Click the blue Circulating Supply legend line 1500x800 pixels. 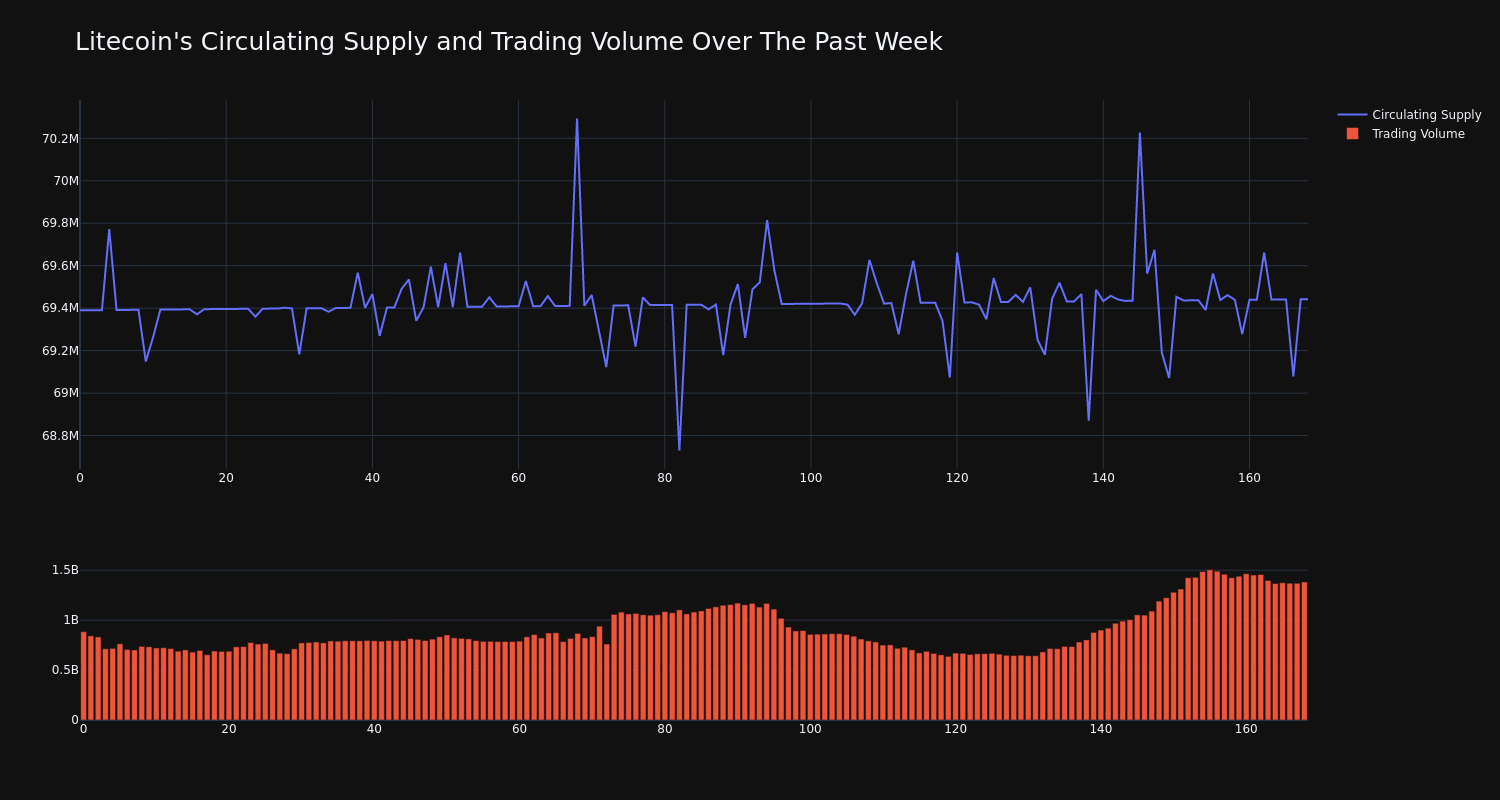coord(1352,115)
